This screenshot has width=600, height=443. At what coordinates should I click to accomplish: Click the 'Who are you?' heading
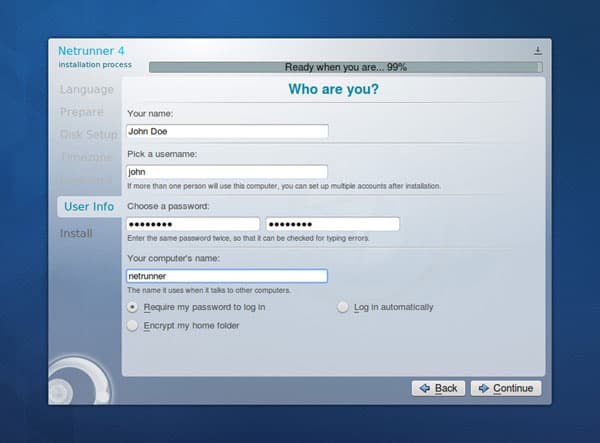click(333, 89)
